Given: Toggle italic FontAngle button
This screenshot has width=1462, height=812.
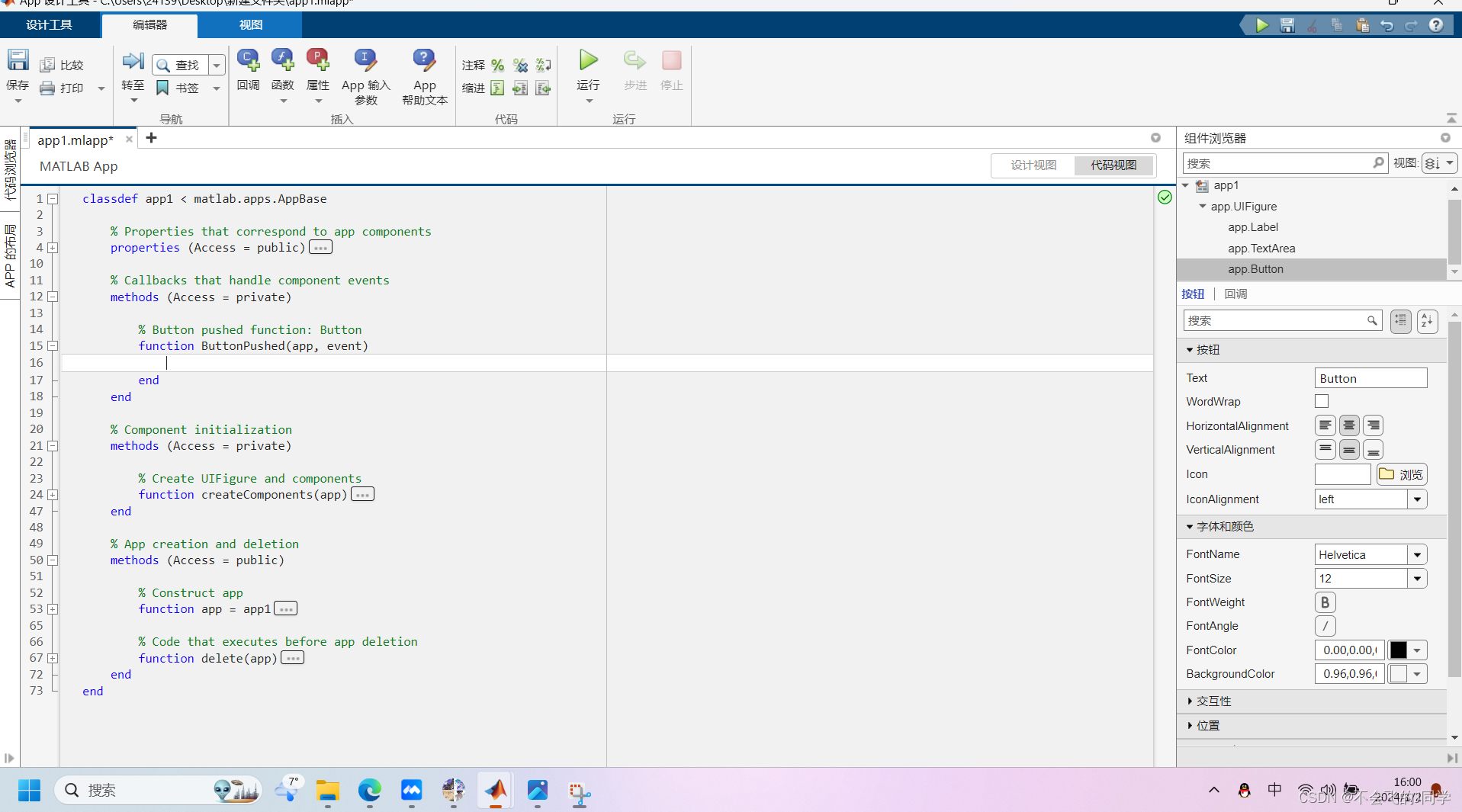Looking at the screenshot, I should coord(1325,626).
